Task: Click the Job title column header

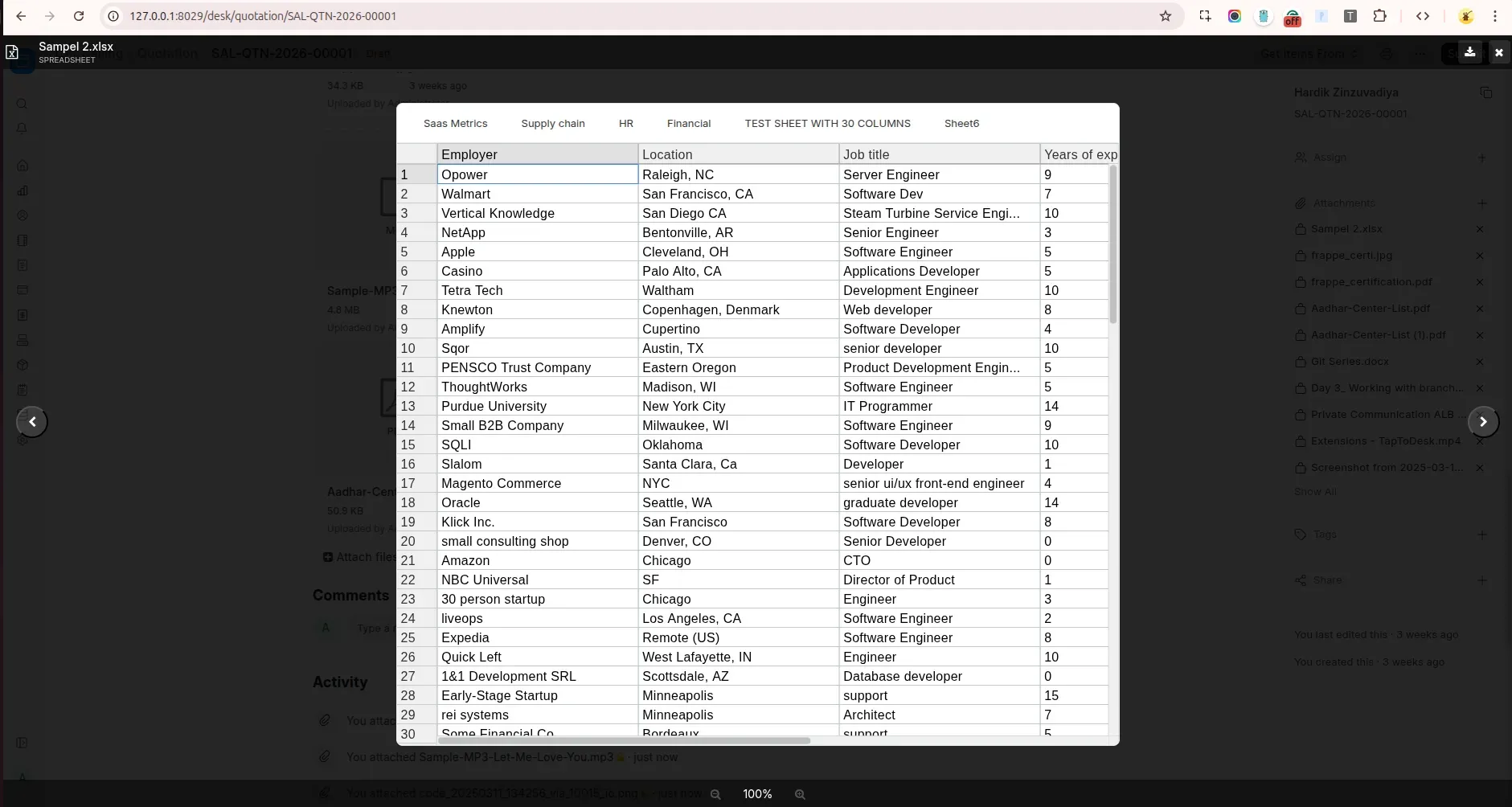Action: 940,154
